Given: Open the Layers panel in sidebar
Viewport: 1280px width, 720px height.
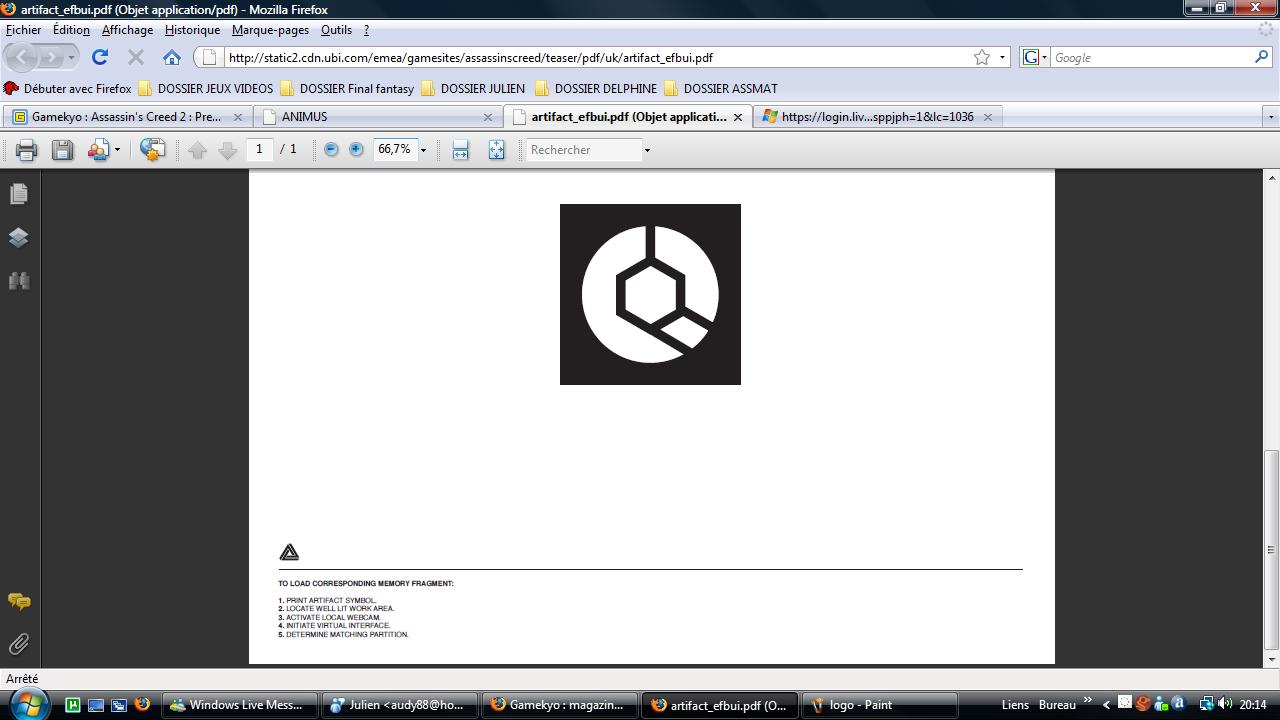Looking at the screenshot, I should point(19,237).
